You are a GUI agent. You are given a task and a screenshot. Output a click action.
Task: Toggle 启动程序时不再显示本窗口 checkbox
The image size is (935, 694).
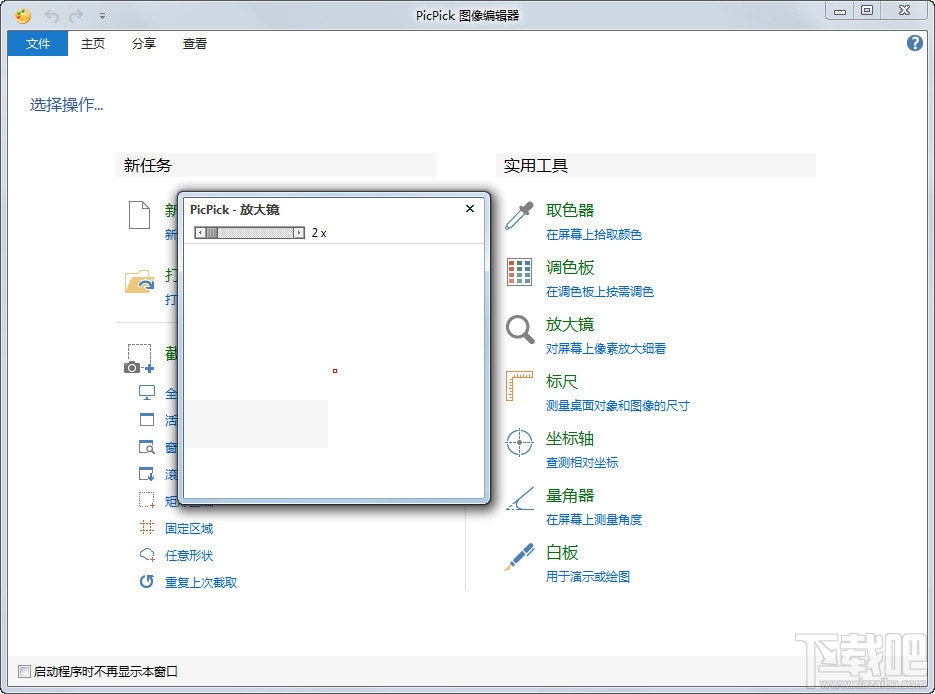coord(25,672)
